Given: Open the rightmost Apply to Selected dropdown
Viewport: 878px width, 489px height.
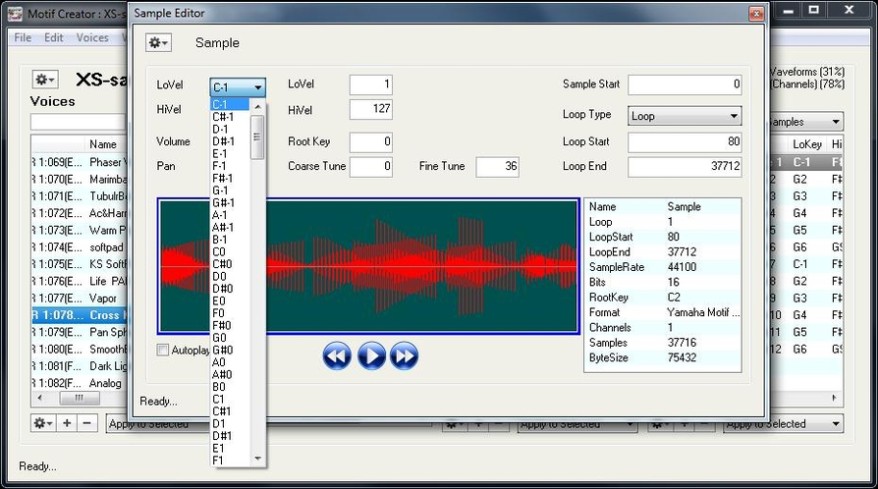Looking at the screenshot, I should 783,424.
